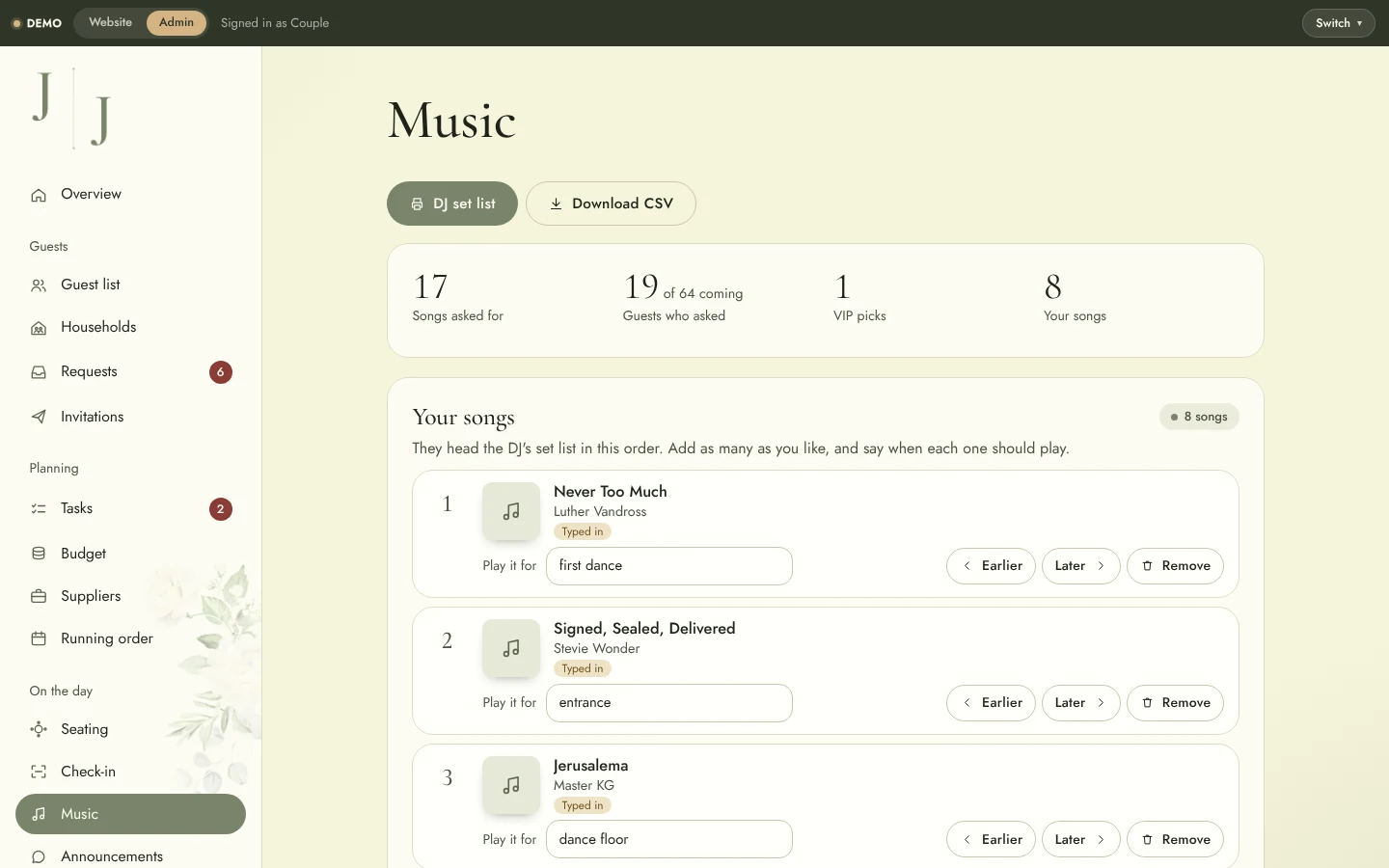Open the Music page in sidebar
The image size is (1389, 868).
[130, 814]
